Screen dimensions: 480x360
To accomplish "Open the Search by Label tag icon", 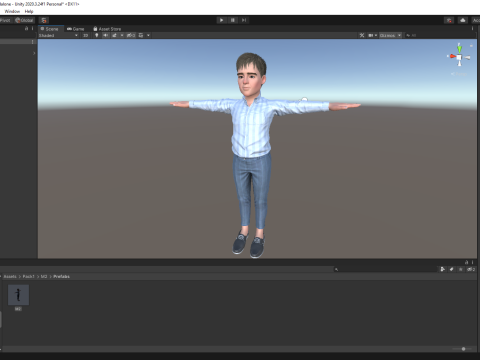I will [x=452, y=269].
